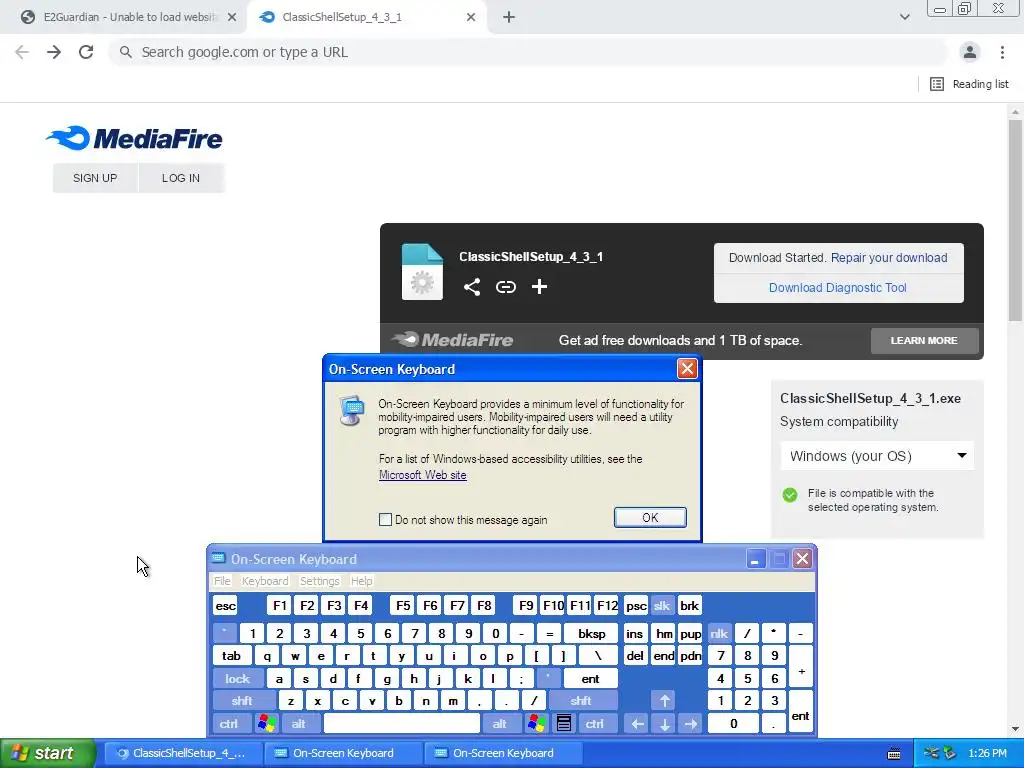The height and width of the screenshot is (768, 1024).
Task: Click the copy link icon under ClassicShellSetup_4_3_1
Action: pyautogui.click(x=505, y=287)
